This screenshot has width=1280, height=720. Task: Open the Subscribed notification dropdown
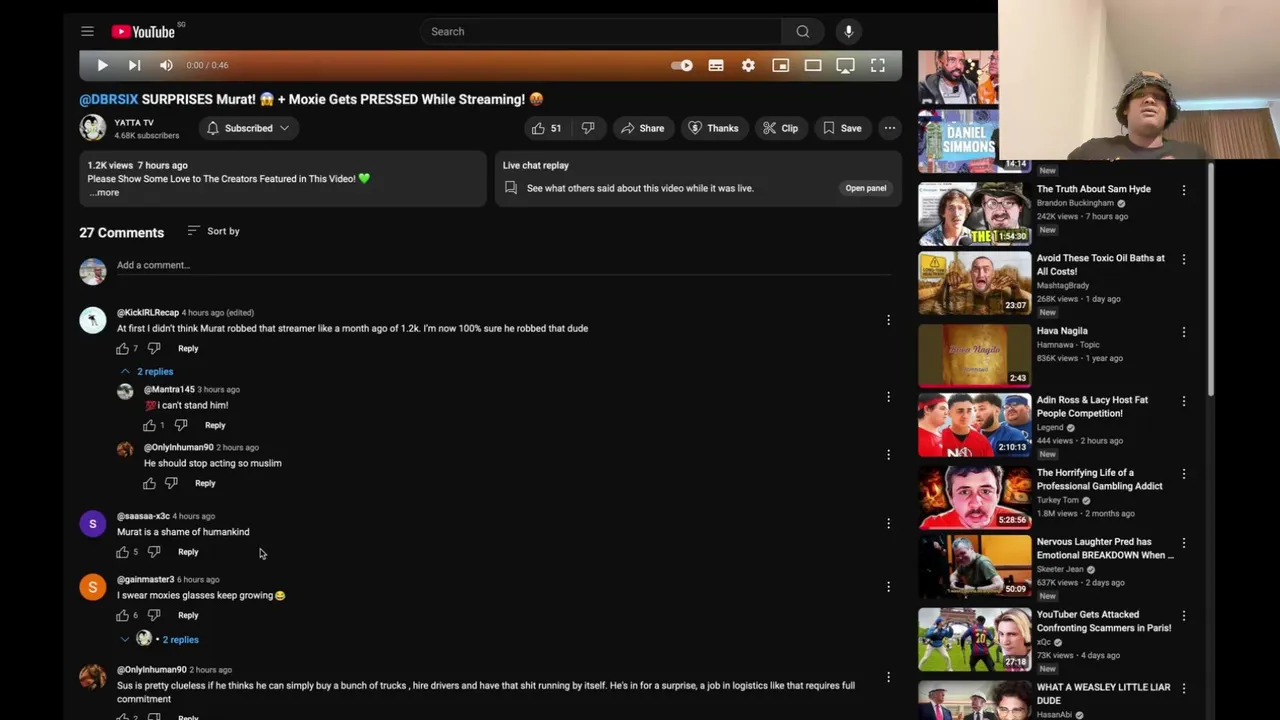[247, 128]
